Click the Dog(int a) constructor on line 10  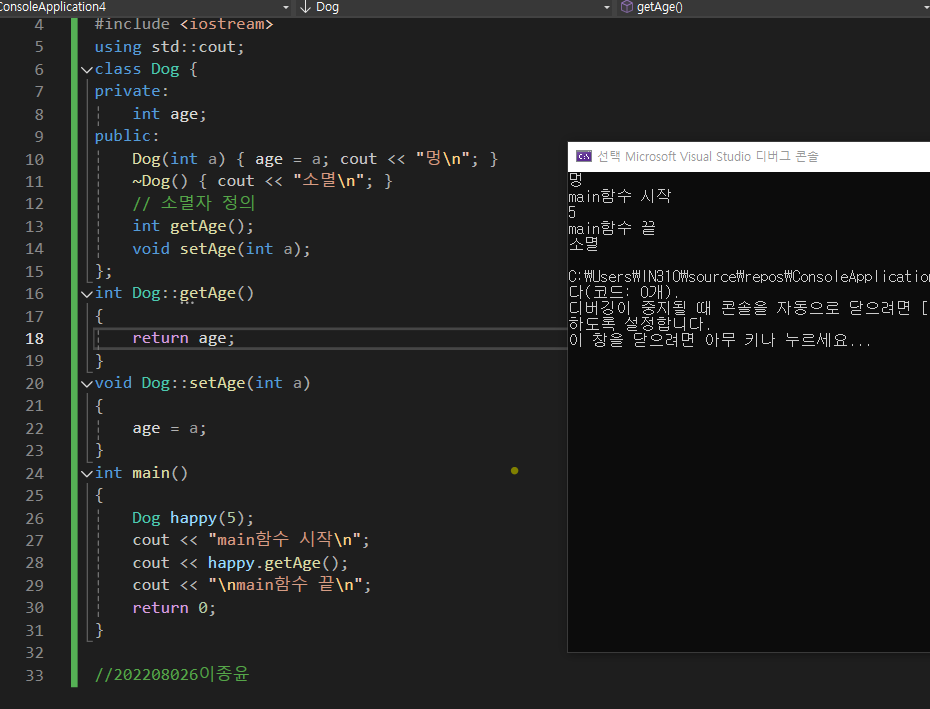point(315,158)
